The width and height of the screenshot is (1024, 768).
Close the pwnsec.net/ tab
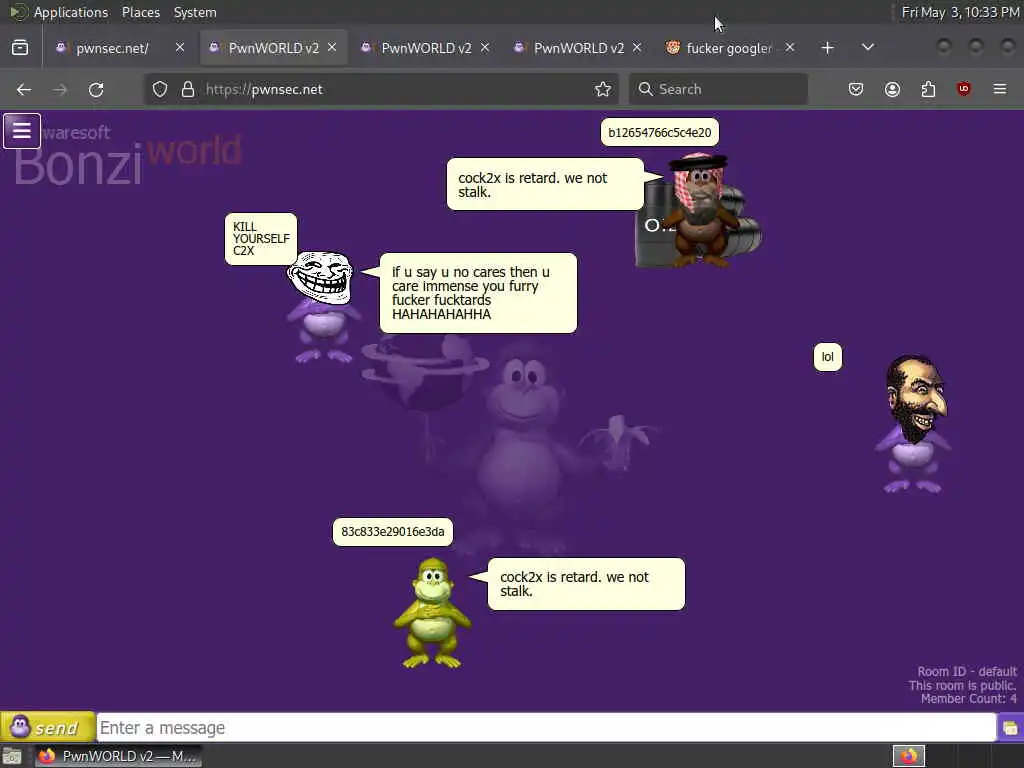[180, 48]
